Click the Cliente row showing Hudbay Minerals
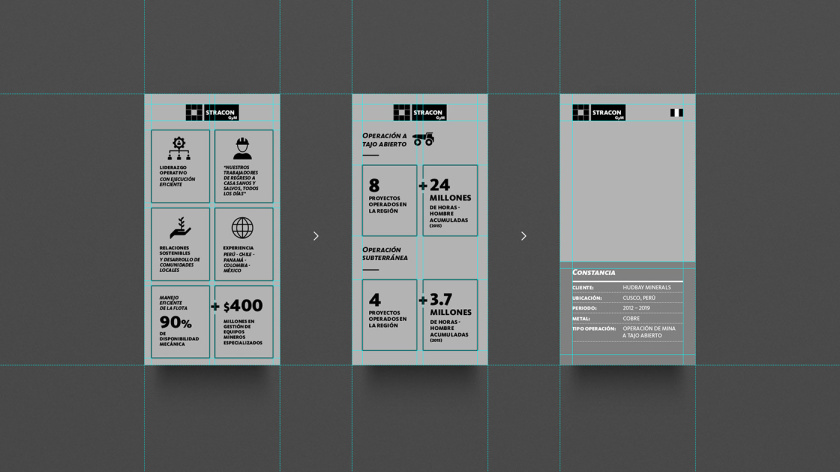 point(628,287)
